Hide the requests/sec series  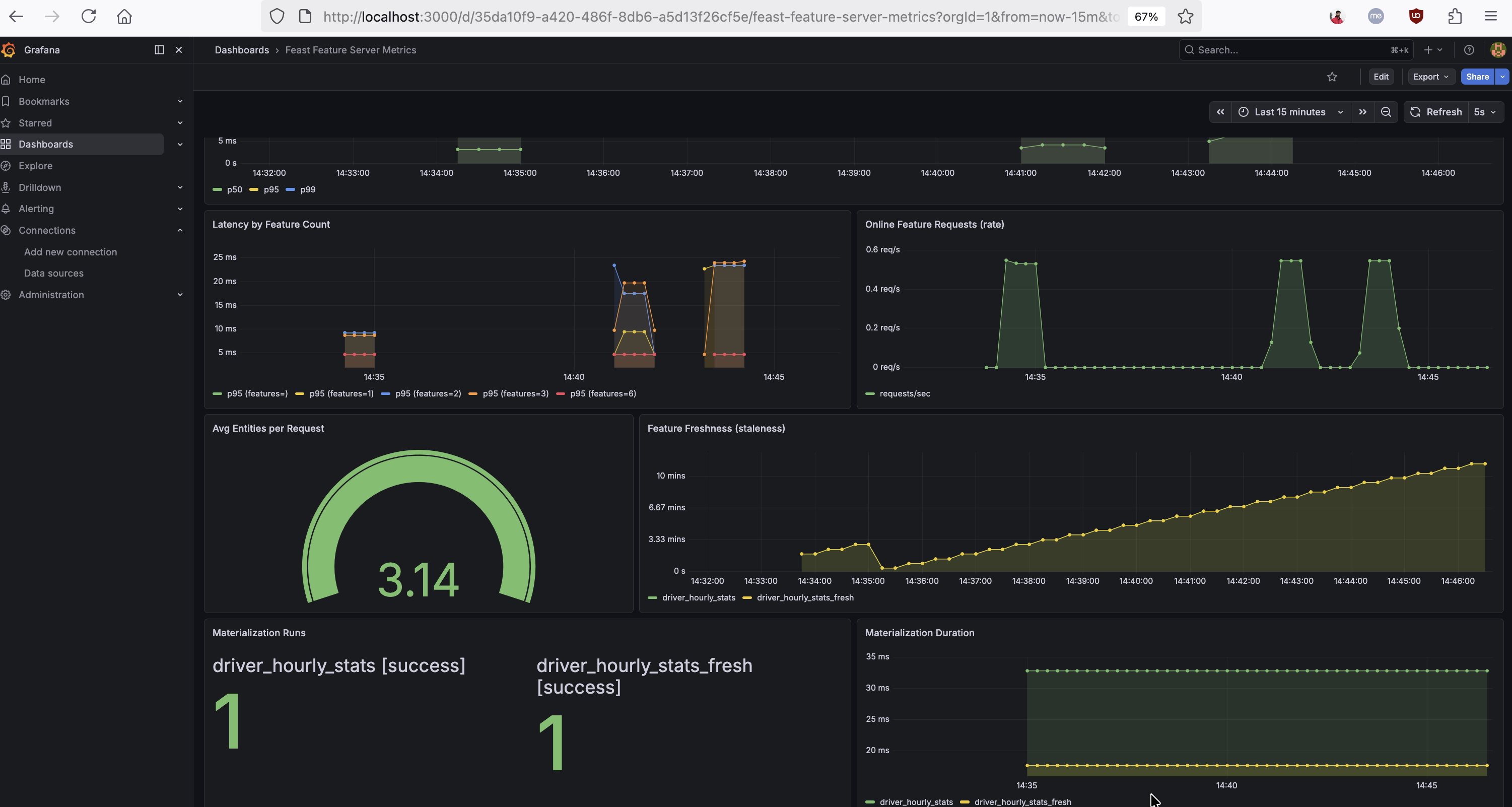pos(905,394)
